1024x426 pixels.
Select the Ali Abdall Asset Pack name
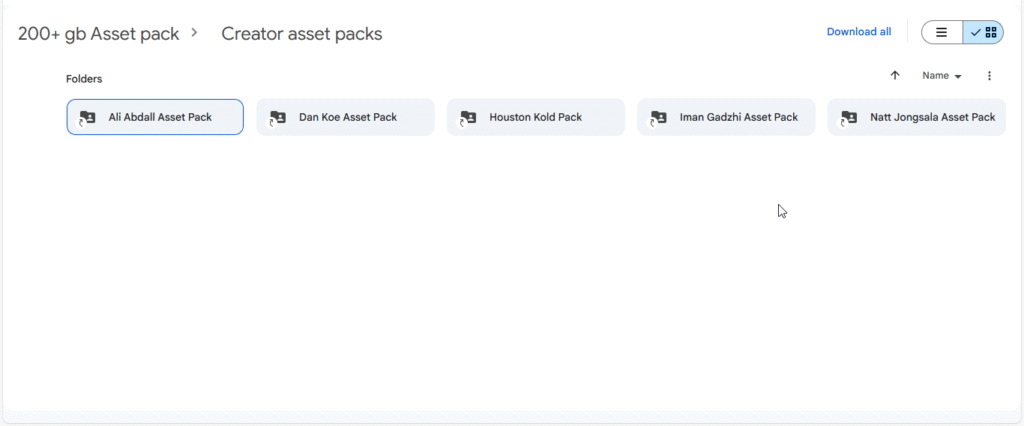(160, 117)
